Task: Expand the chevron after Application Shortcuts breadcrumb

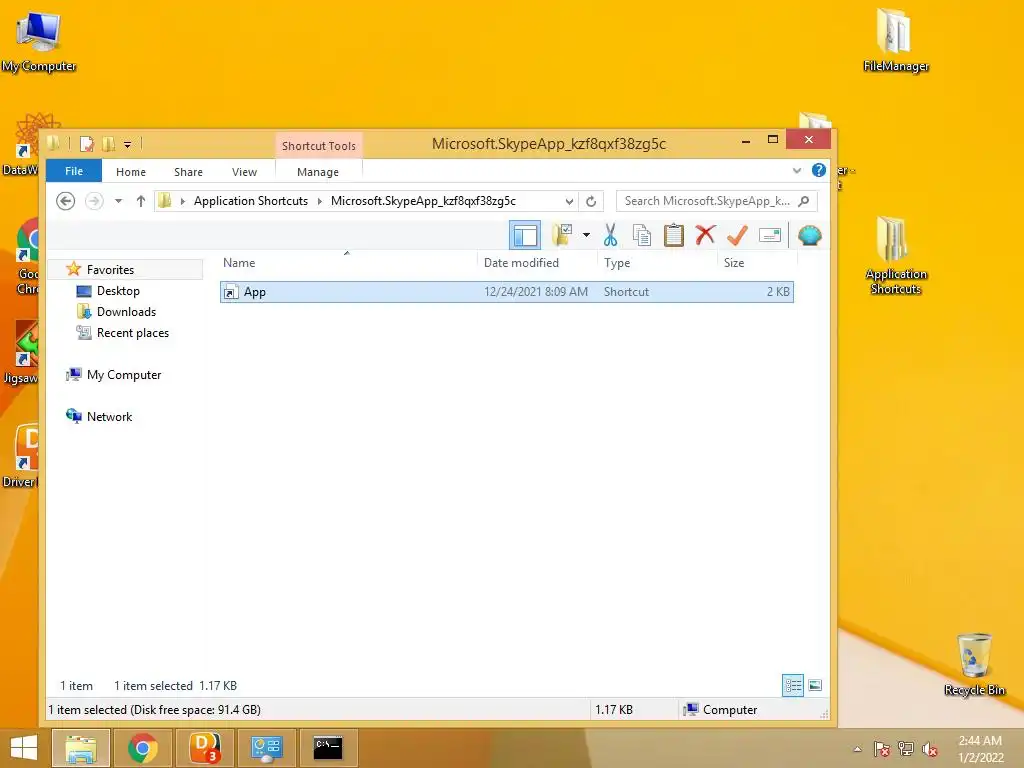Action: (320, 201)
